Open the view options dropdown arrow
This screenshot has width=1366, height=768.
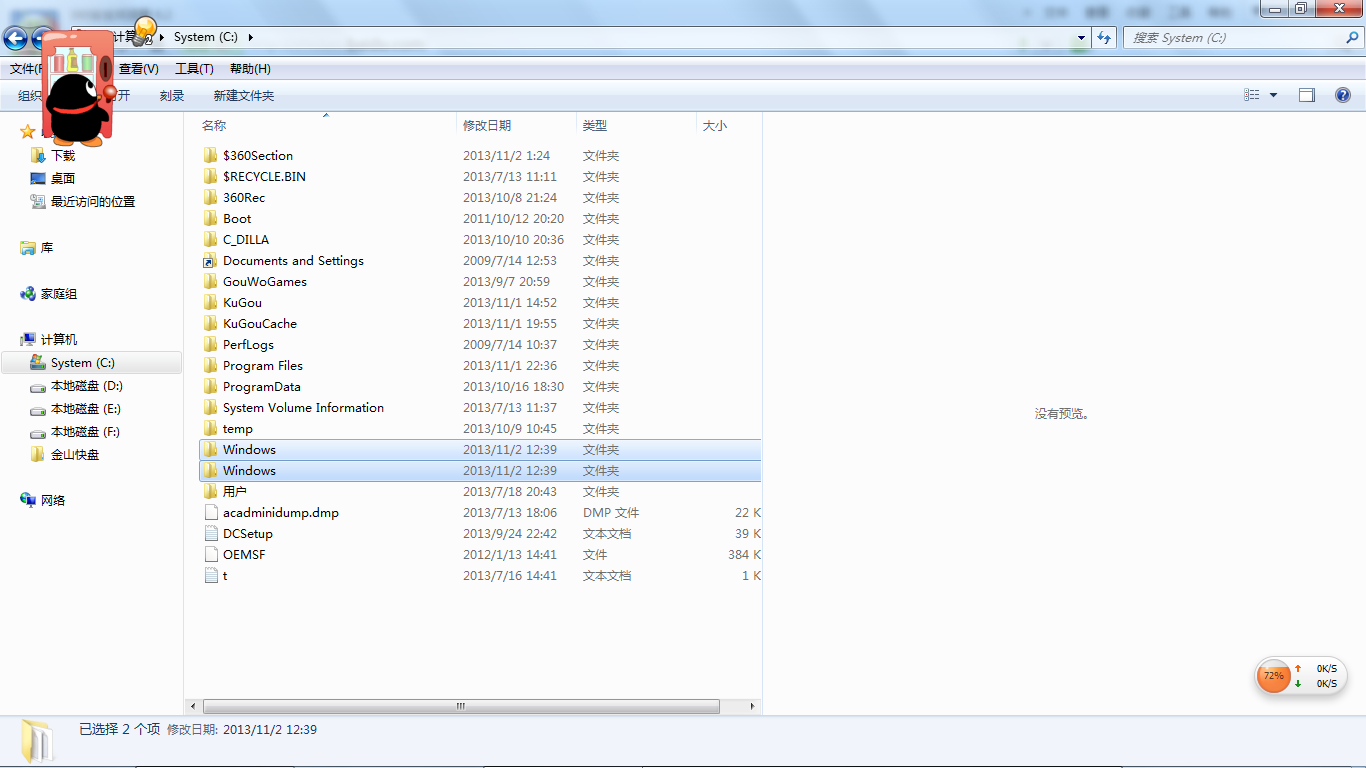pos(1273,95)
